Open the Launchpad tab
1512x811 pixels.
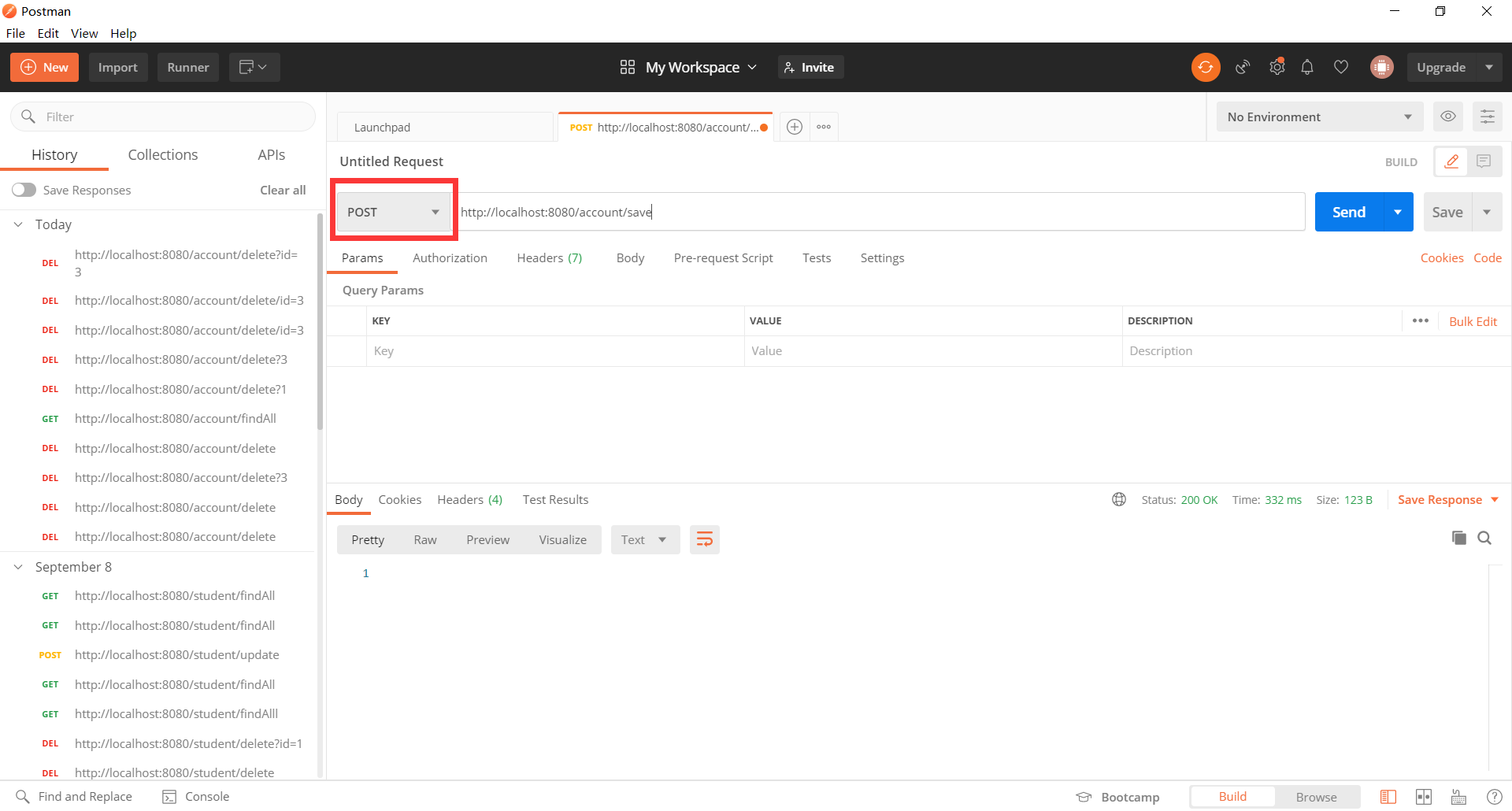pyautogui.click(x=445, y=127)
